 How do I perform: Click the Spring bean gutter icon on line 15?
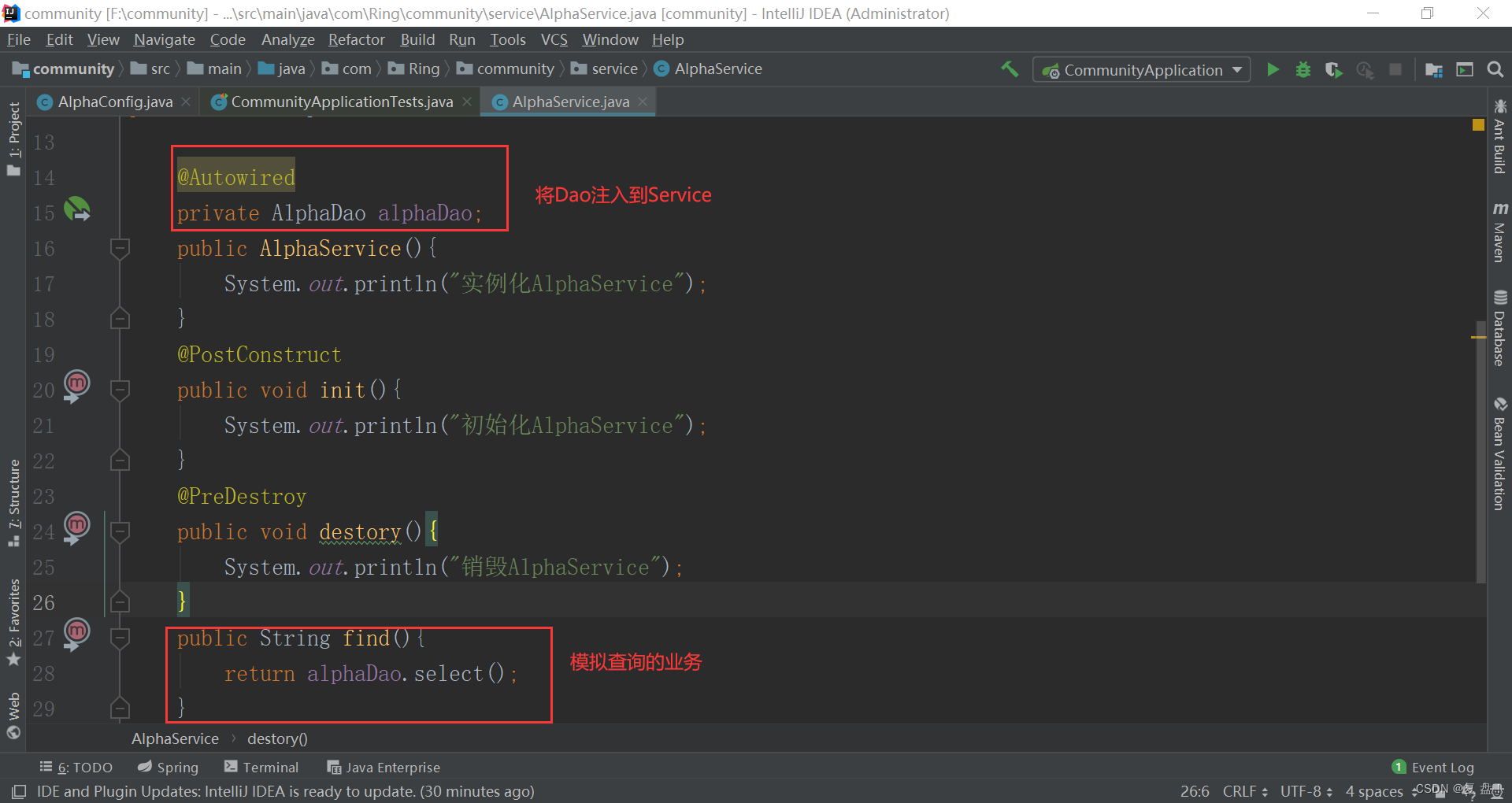(x=76, y=209)
